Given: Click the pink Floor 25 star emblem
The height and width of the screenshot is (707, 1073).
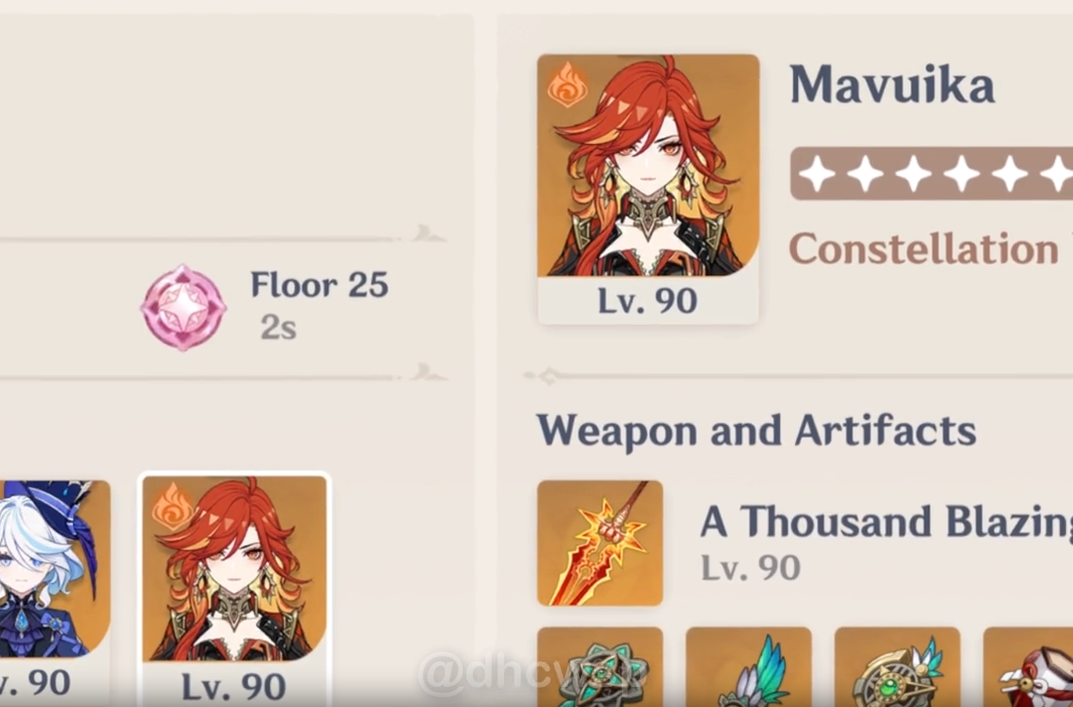Looking at the screenshot, I should pos(183,308).
